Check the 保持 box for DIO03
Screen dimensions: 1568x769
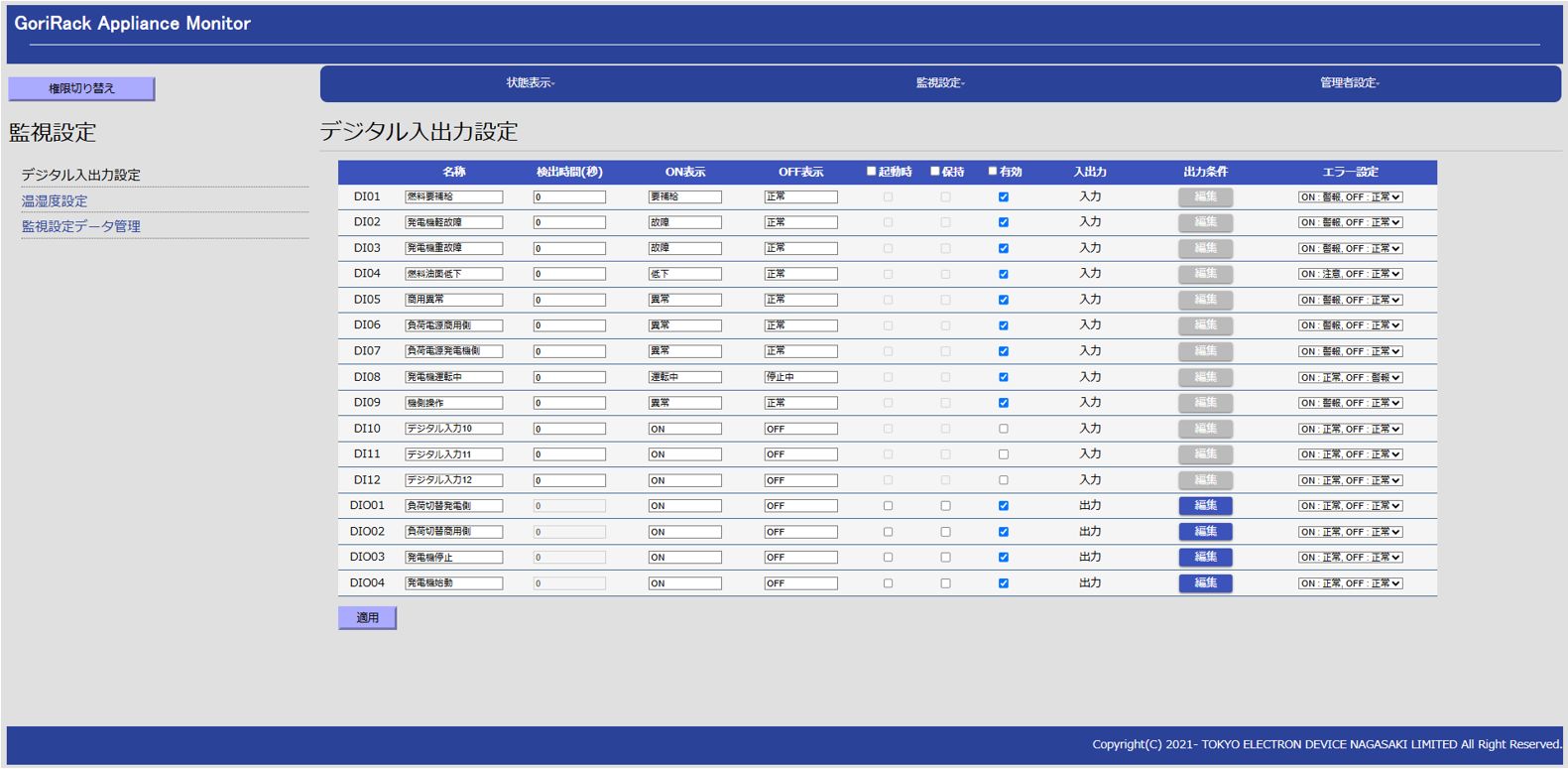tap(945, 558)
